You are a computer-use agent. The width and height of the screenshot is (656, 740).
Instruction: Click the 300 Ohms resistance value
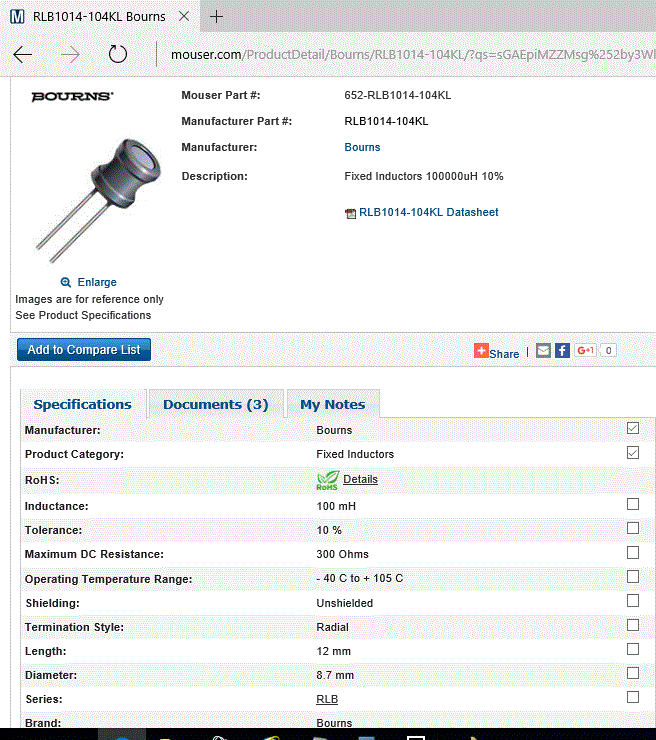[x=342, y=554]
